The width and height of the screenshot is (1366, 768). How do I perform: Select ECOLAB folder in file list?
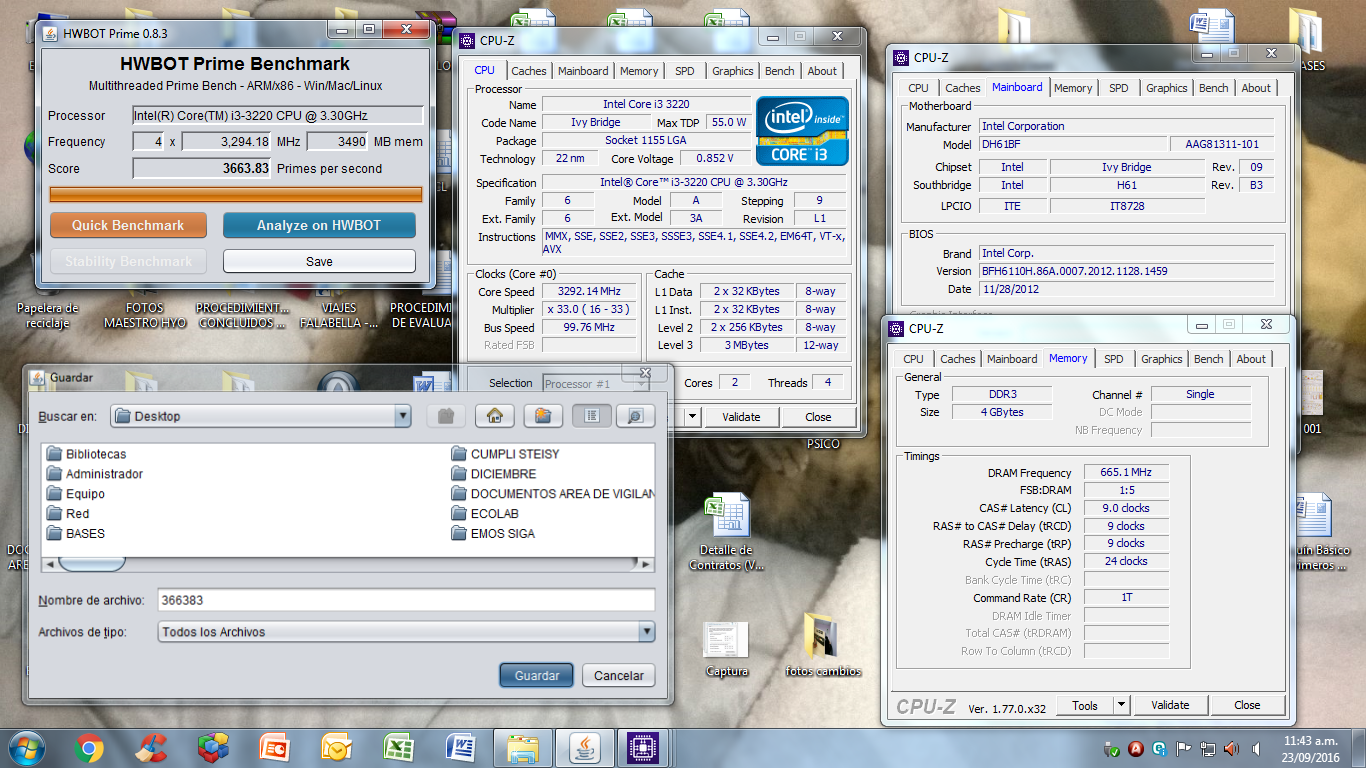485,514
